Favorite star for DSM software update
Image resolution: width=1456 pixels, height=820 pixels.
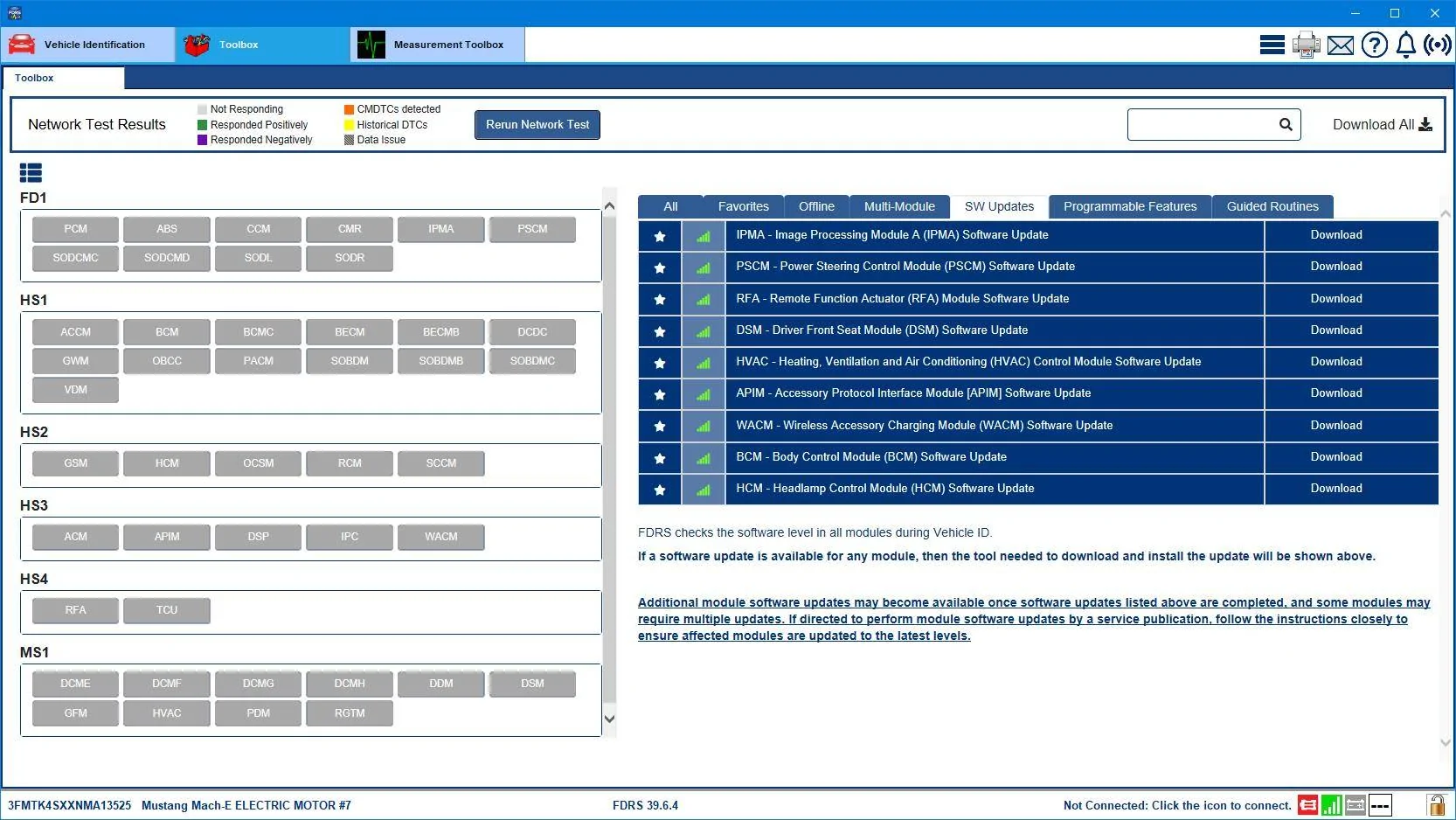pos(660,330)
